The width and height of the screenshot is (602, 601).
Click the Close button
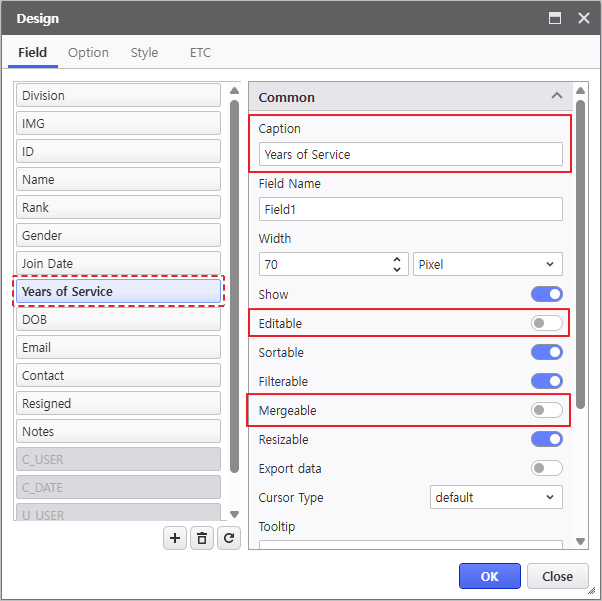557,576
